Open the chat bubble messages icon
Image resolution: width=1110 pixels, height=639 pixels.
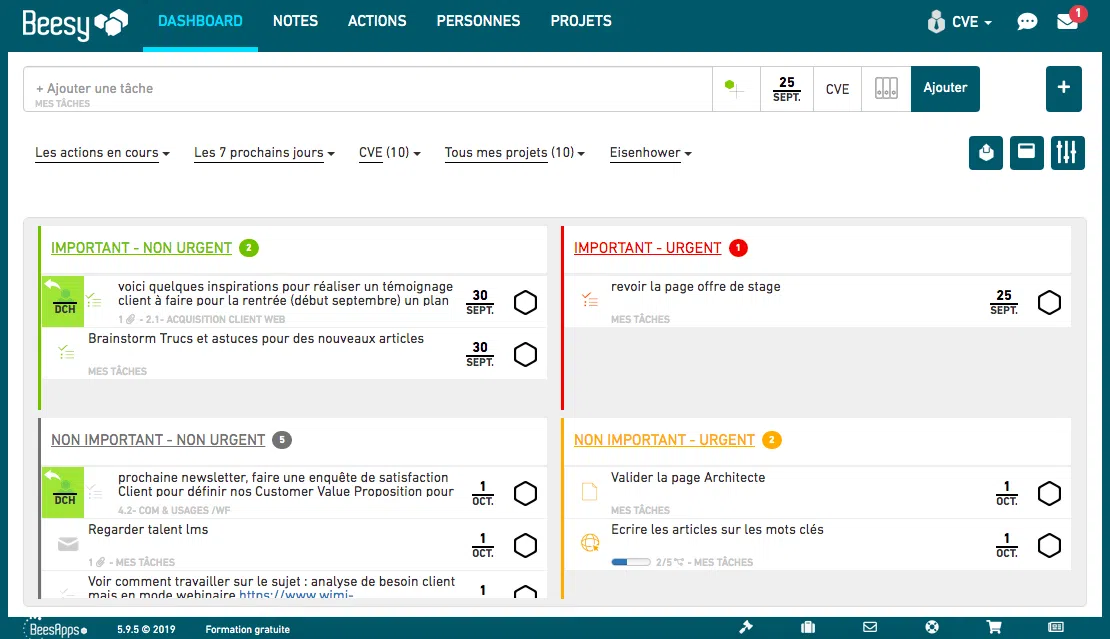1026,22
